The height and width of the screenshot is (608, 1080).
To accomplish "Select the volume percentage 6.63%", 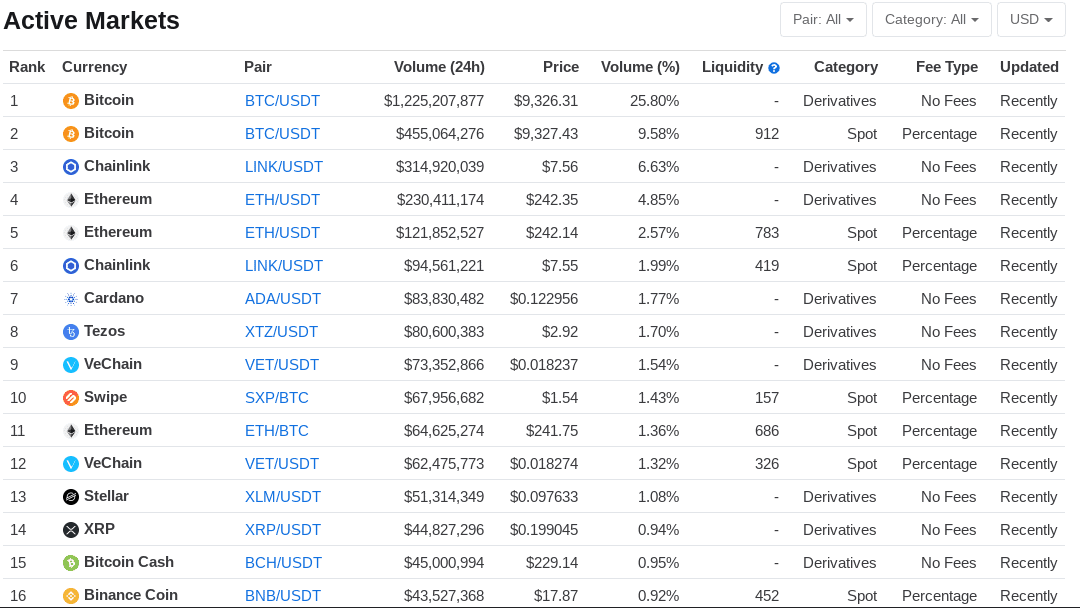I will [x=658, y=167].
